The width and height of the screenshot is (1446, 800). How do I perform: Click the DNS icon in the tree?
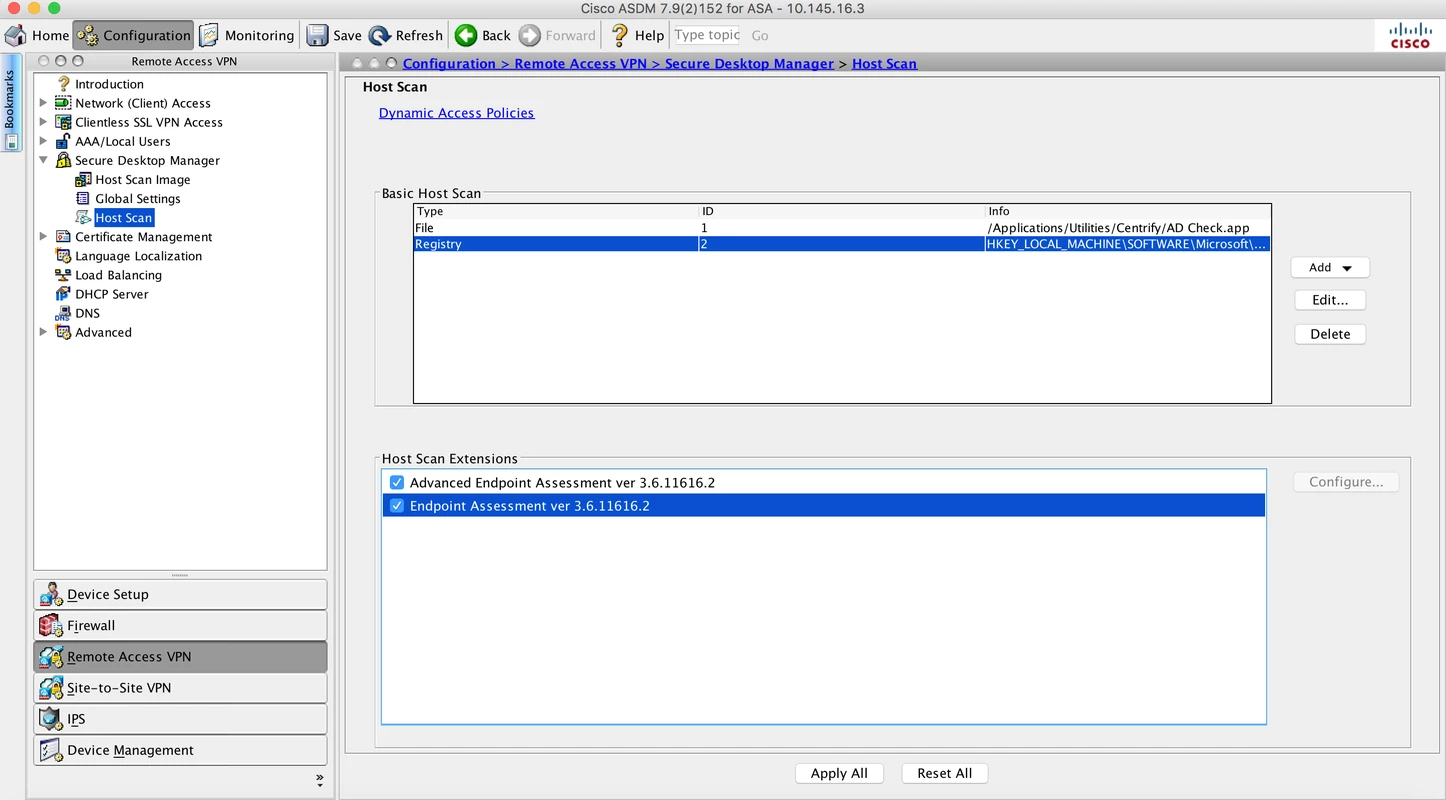coord(63,313)
